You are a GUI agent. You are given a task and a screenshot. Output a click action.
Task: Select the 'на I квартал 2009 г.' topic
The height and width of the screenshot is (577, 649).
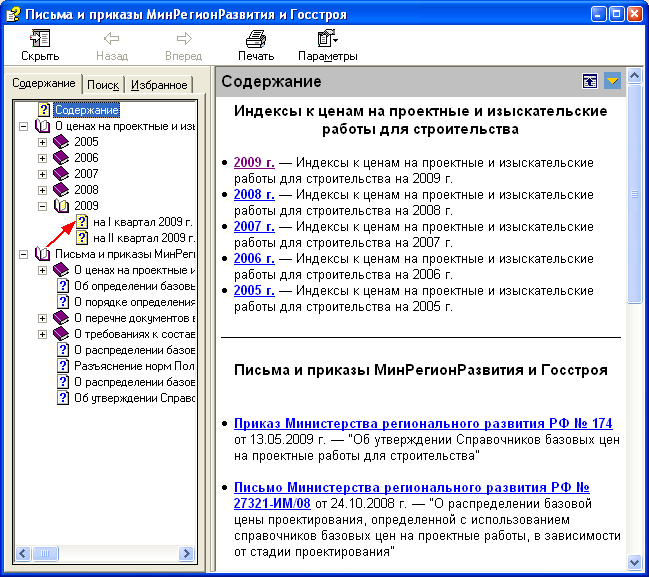(x=141, y=222)
